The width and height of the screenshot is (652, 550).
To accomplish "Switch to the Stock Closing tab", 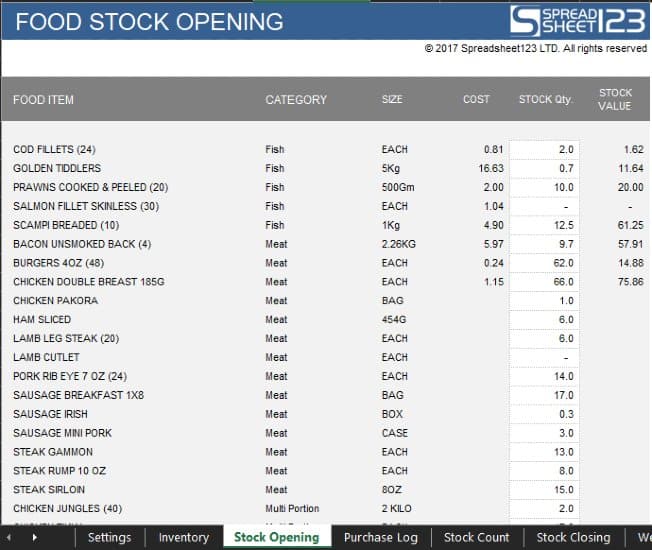I will tap(573, 537).
